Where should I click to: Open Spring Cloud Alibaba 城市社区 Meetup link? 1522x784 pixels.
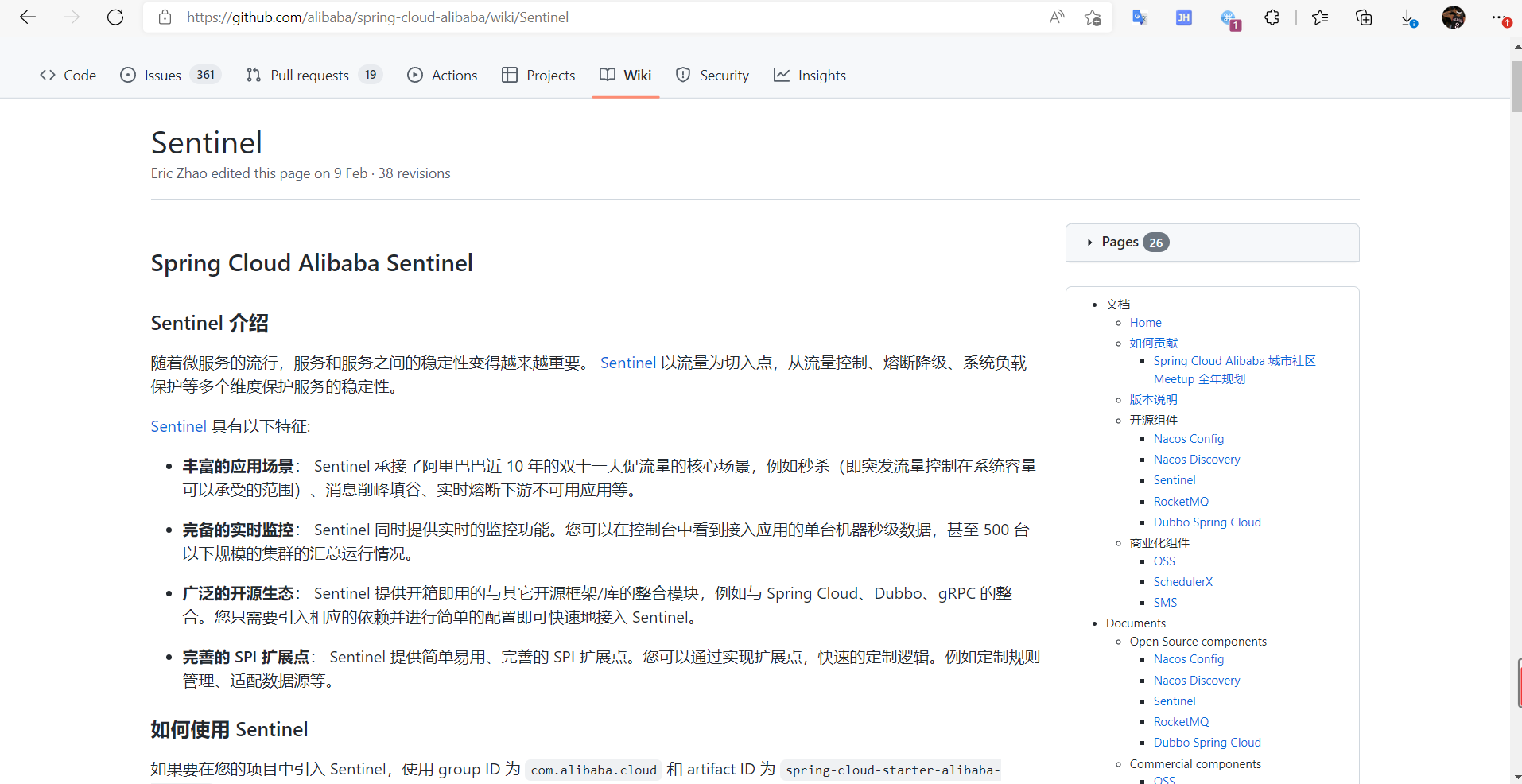(1235, 370)
